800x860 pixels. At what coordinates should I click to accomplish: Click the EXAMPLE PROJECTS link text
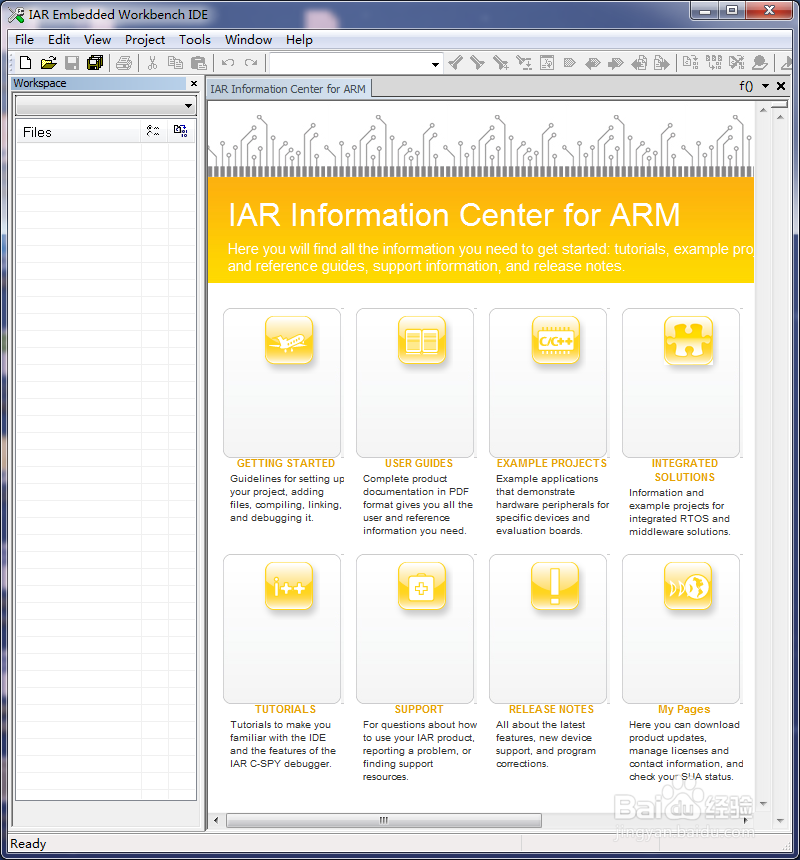point(552,463)
